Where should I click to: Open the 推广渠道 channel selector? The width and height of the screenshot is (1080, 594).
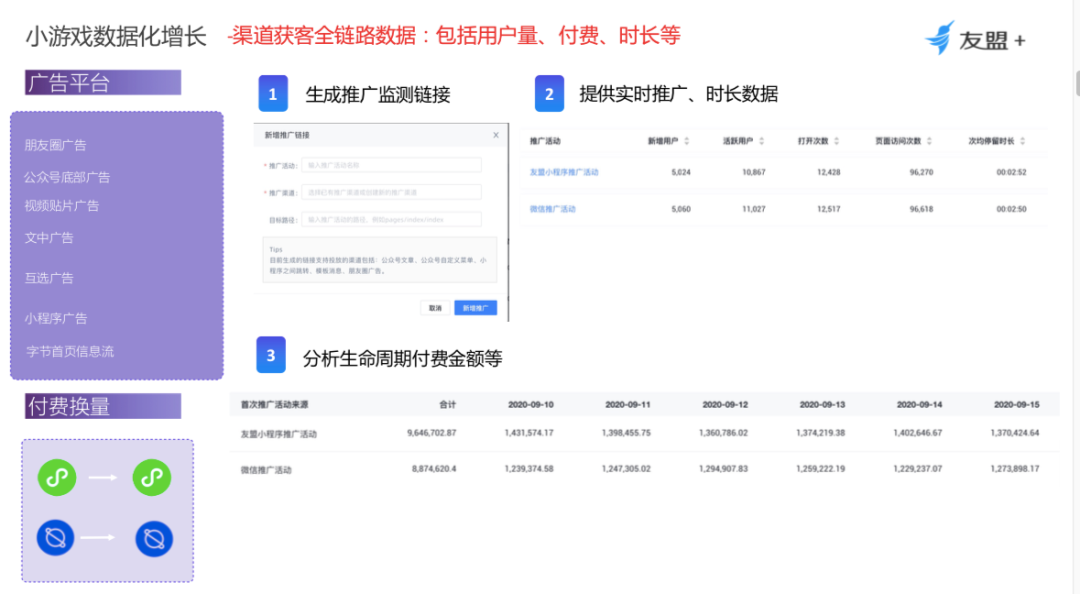pos(391,191)
